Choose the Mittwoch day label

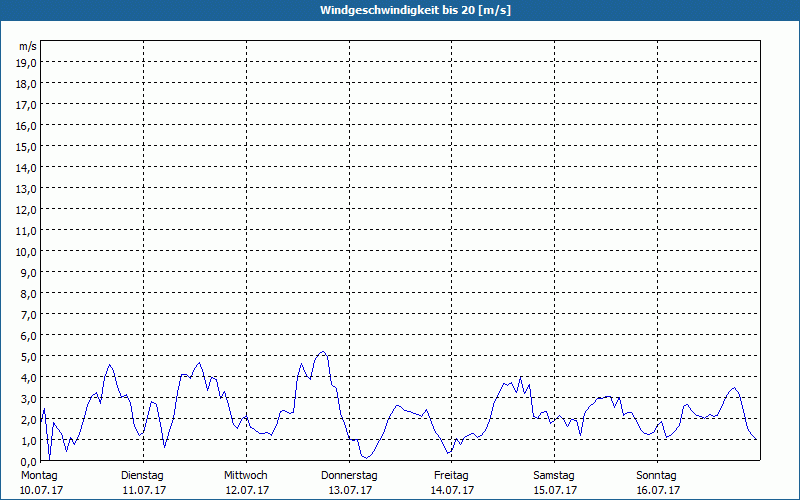tap(246, 475)
